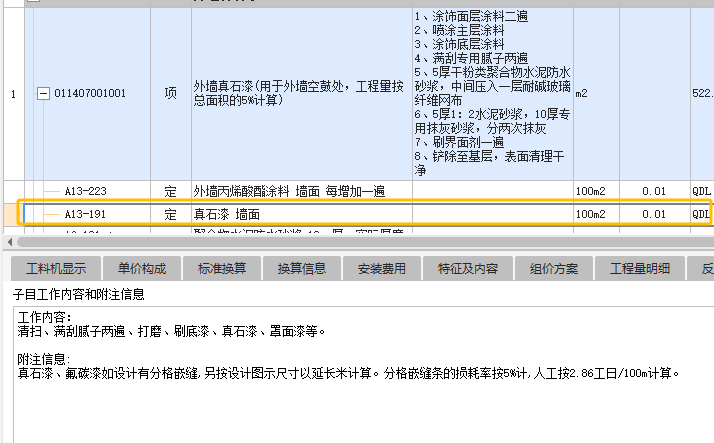Select the name cell 真石漆 墙面
The width and height of the screenshot is (714, 443).
pyautogui.click(x=302, y=214)
